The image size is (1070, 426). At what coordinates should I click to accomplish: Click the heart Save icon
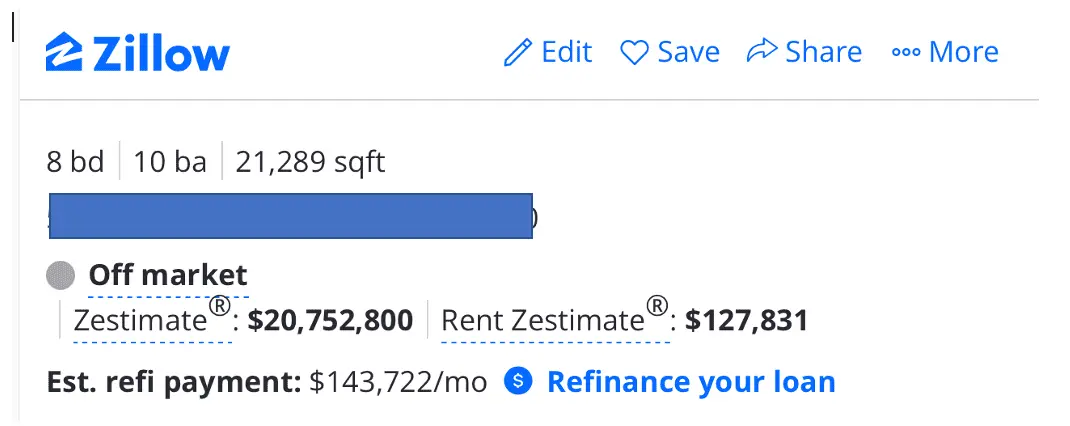tap(635, 52)
